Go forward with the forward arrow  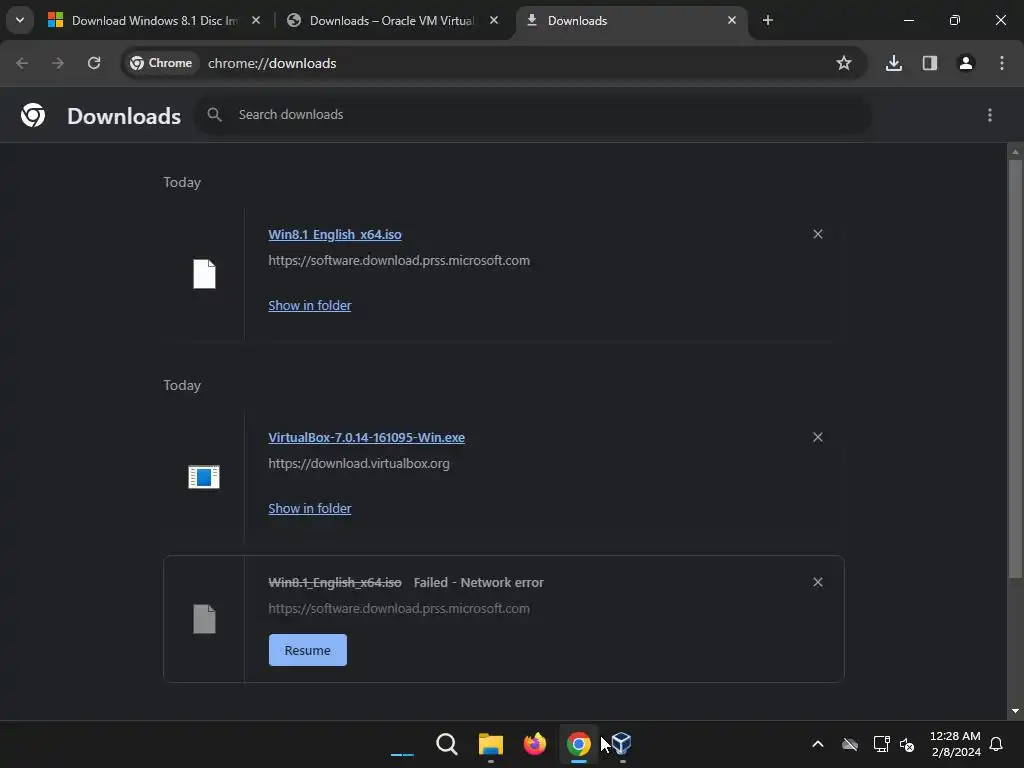(x=58, y=63)
